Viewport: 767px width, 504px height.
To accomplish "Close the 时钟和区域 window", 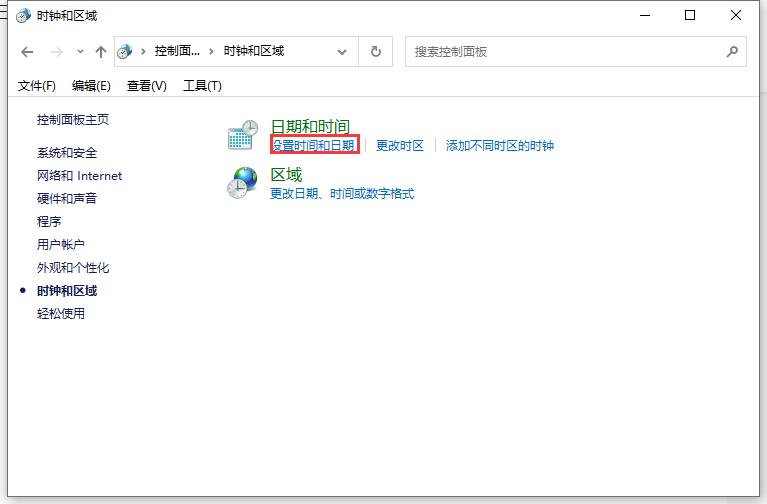I will click(x=736, y=16).
